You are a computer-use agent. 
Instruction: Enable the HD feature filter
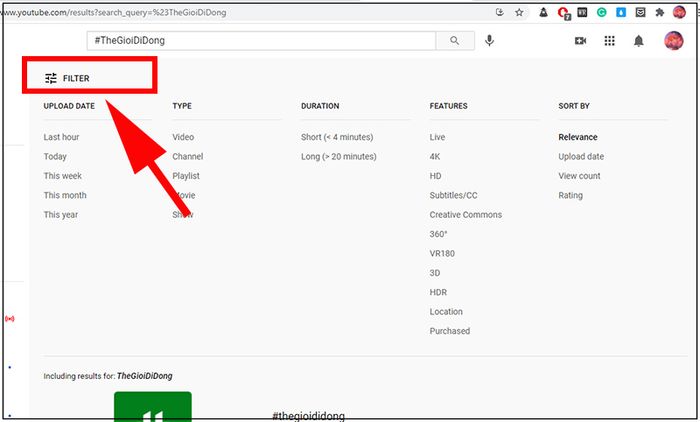pos(435,176)
